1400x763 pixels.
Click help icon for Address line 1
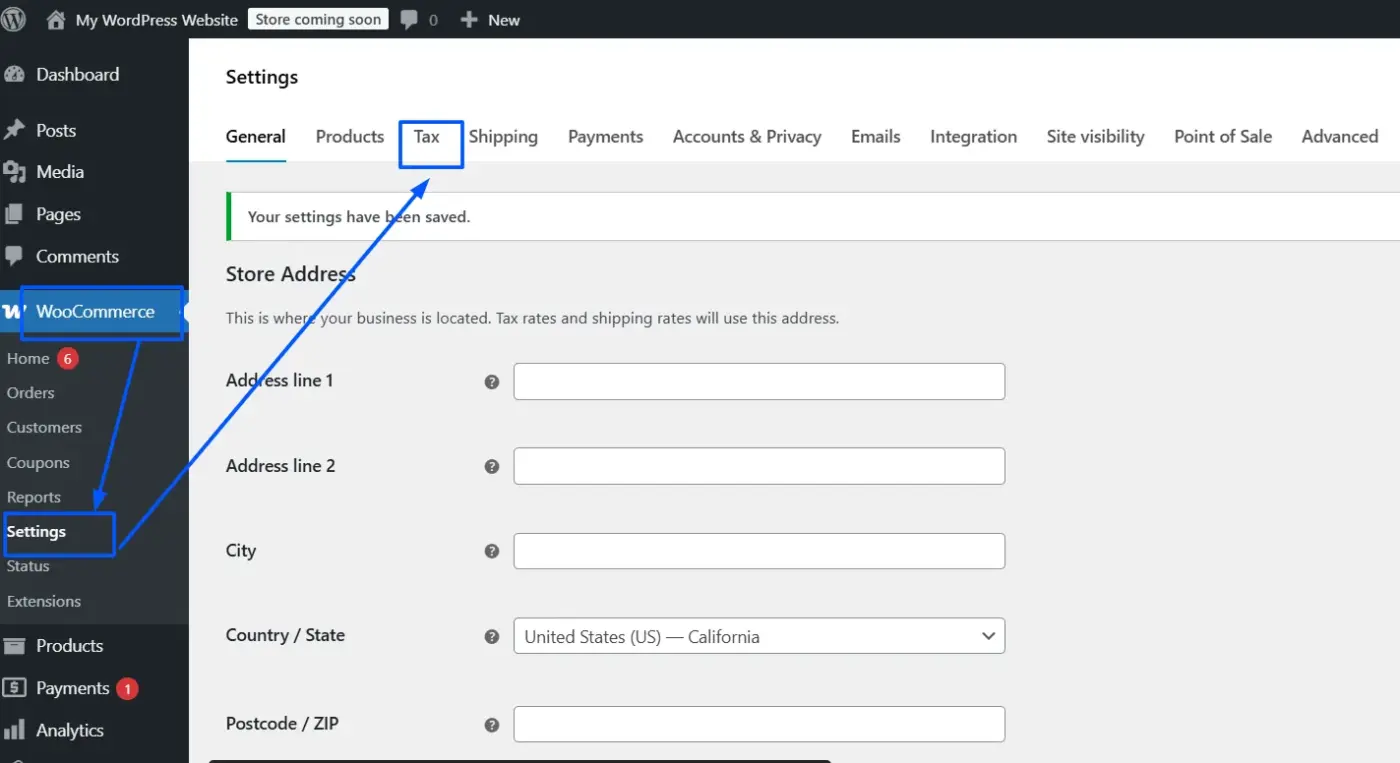pos(491,382)
